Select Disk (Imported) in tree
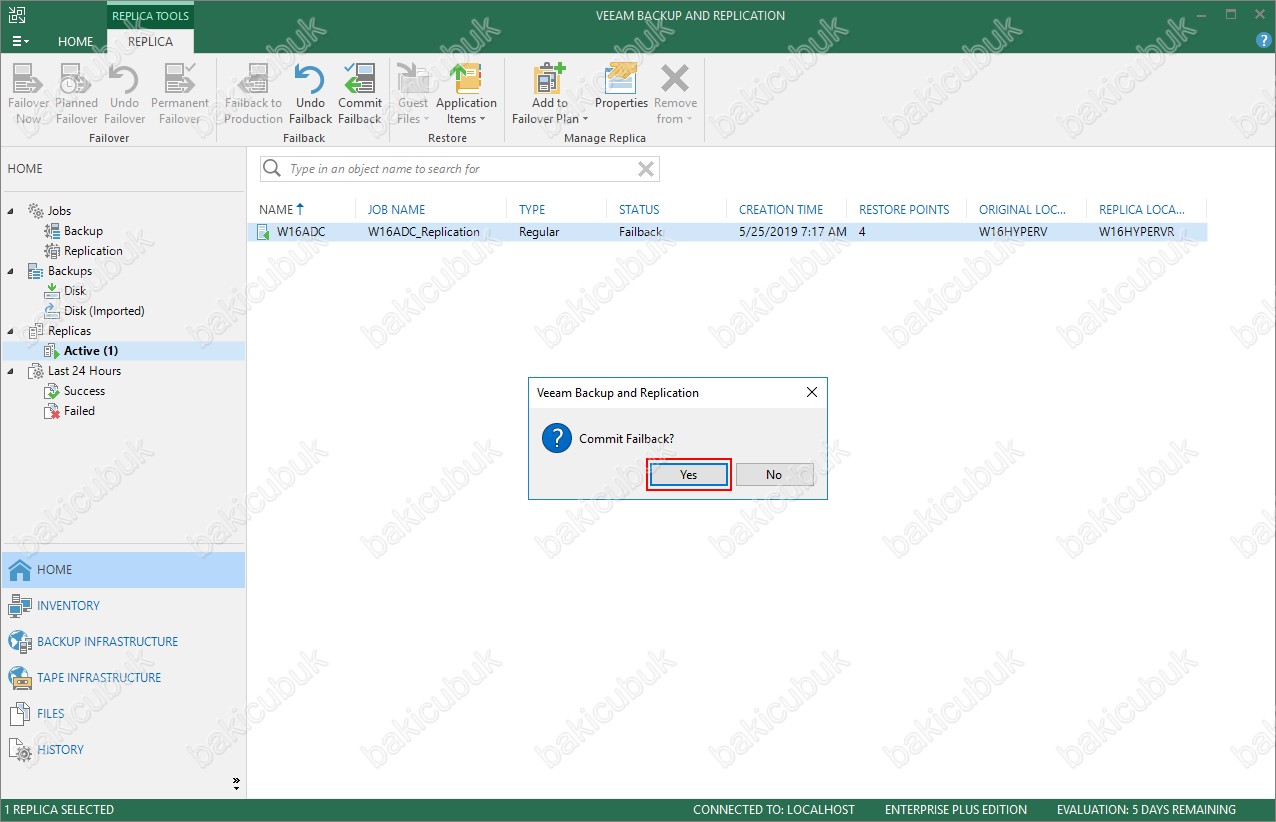 click(x=104, y=311)
